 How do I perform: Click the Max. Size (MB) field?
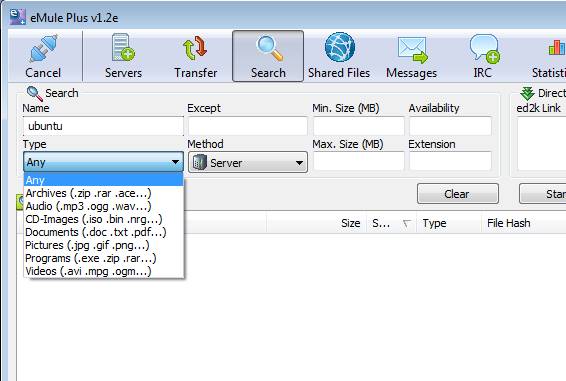pyautogui.click(x=359, y=161)
